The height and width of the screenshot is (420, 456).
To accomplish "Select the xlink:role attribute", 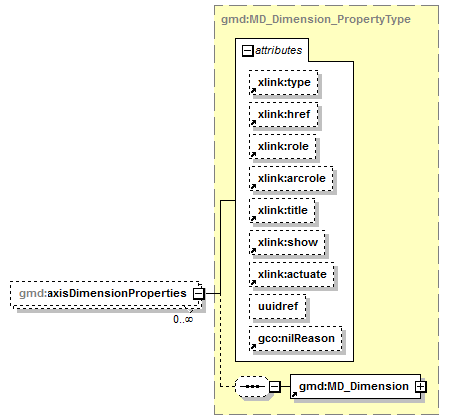I will [x=282, y=146].
